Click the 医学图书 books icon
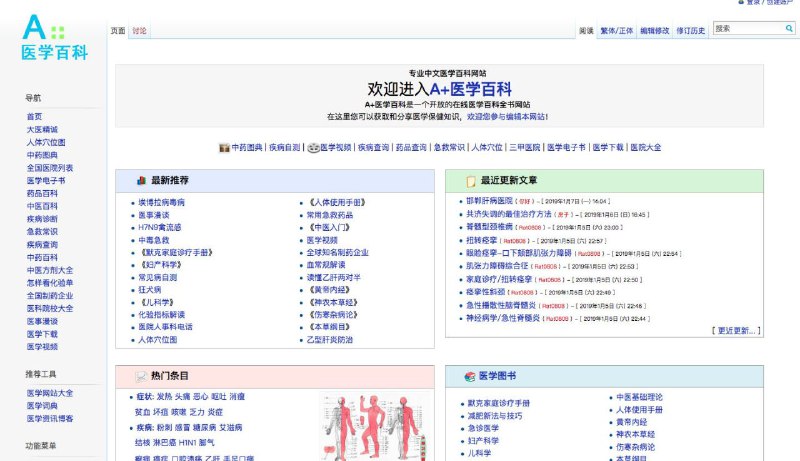The height and width of the screenshot is (461, 800). pos(470,376)
